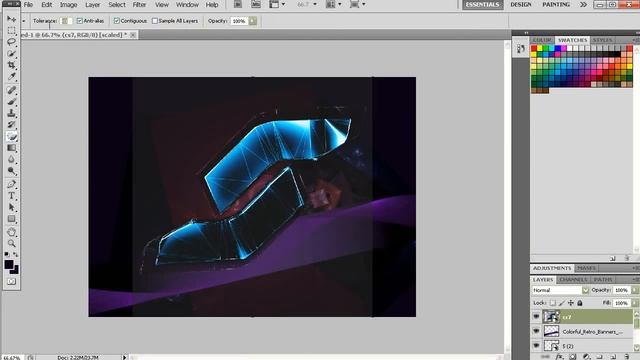The width and height of the screenshot is (640, 360).
Task: Toggle lock transparent pixels
Action: [x=553, y=303]
